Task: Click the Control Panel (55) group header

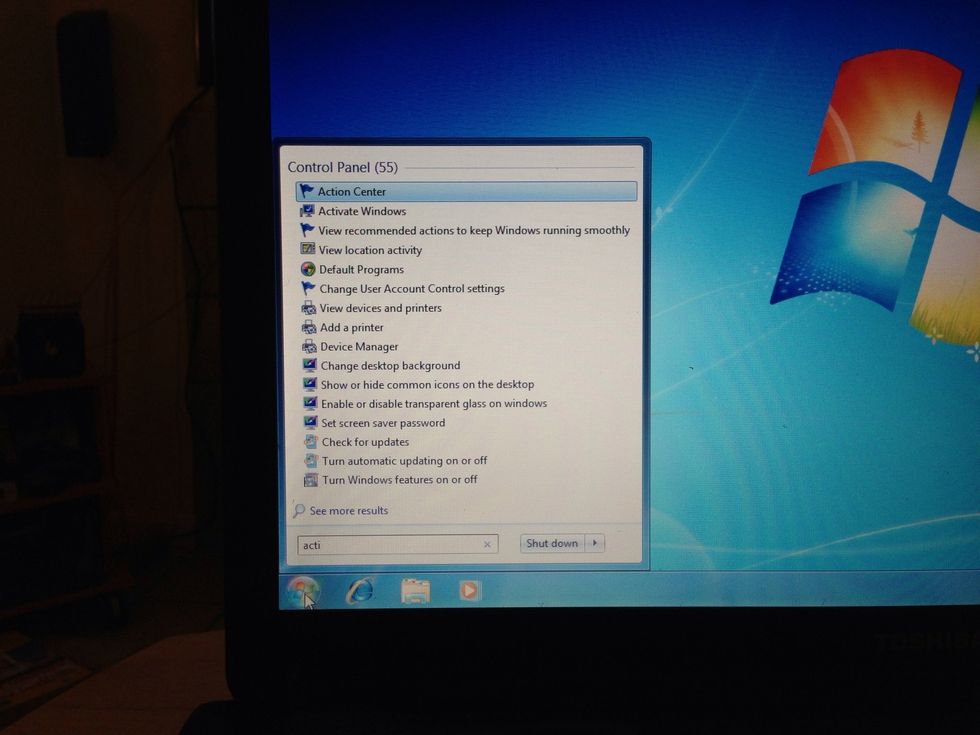Action: [342, 167]
